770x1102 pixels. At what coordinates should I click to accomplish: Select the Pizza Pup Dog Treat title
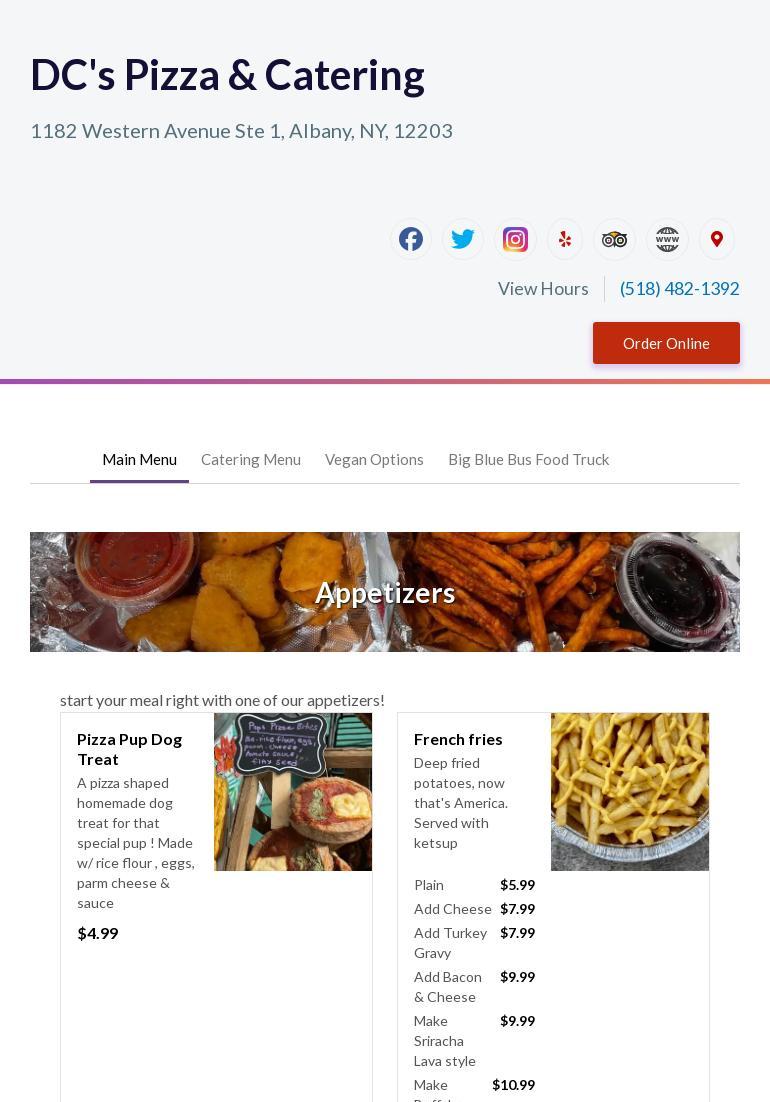point(129,749)
